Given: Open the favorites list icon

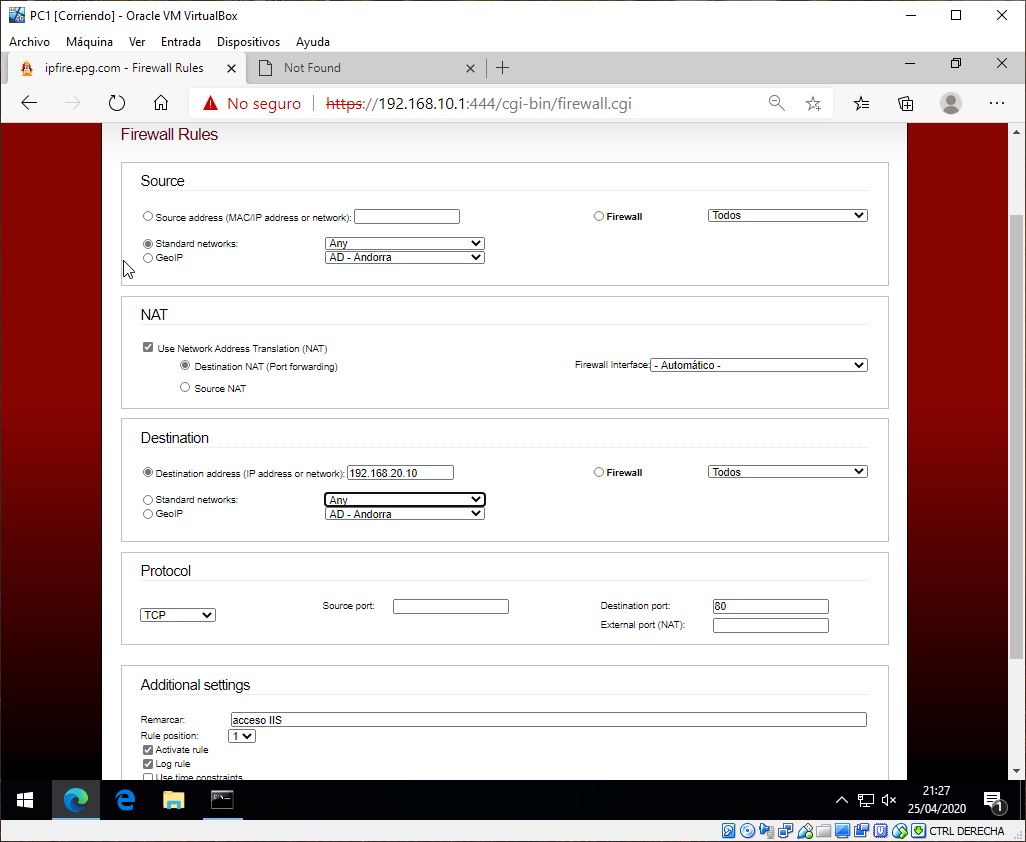Looking at the screenshot, I should (x=862, y=103).
